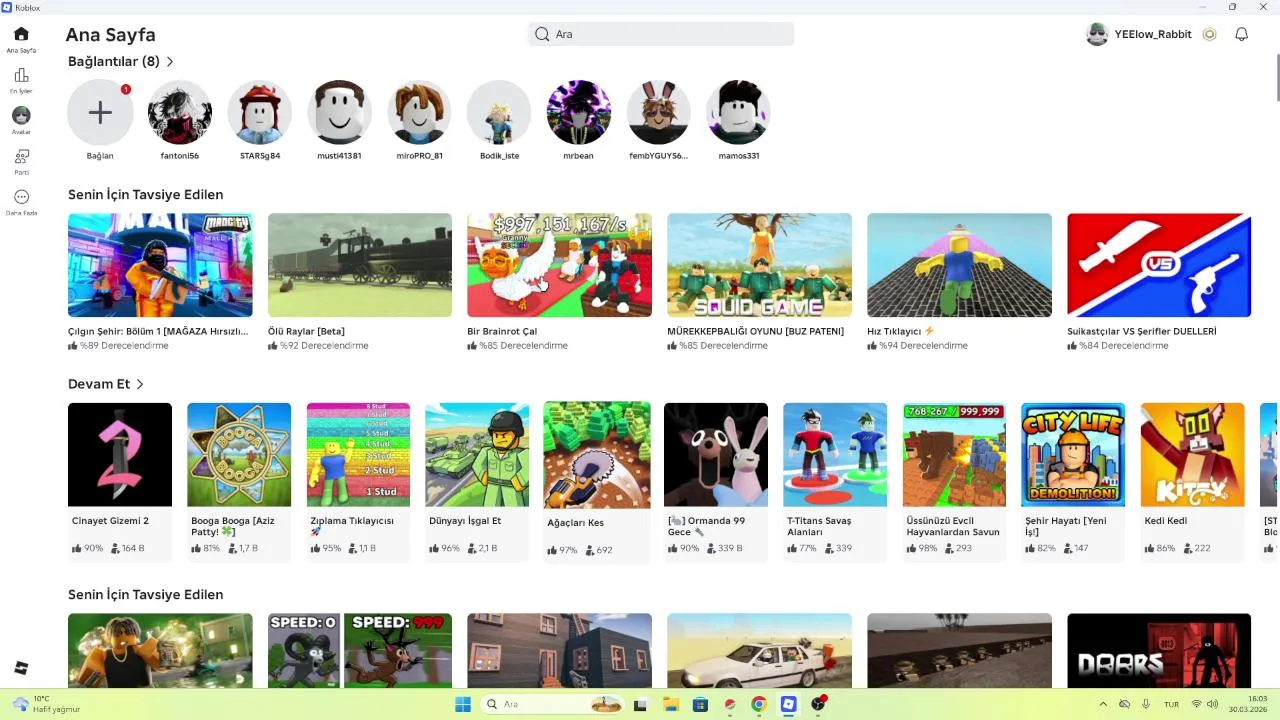Viewport: 1280px width, 720px height.
Task: Click the YEElow_Rabbit username
Action: 1153,34
